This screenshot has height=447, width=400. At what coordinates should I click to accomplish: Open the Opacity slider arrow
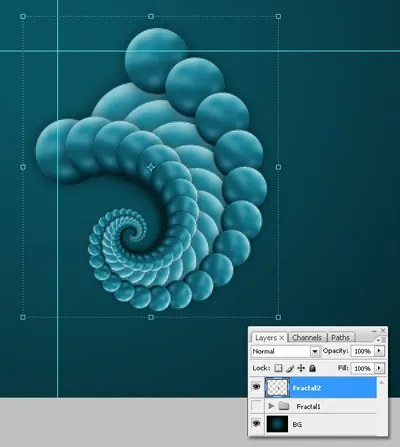coord(379,351)
